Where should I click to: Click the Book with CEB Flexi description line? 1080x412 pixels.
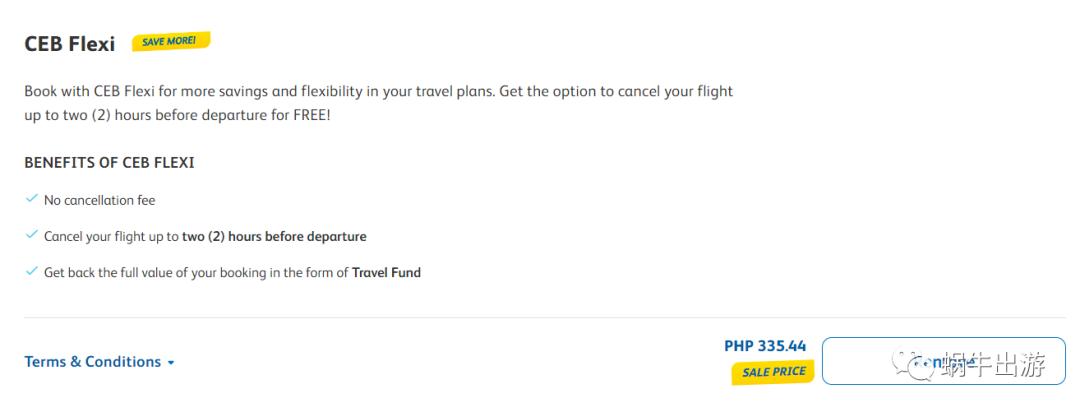pyautogui.click(x=378, y=91)
